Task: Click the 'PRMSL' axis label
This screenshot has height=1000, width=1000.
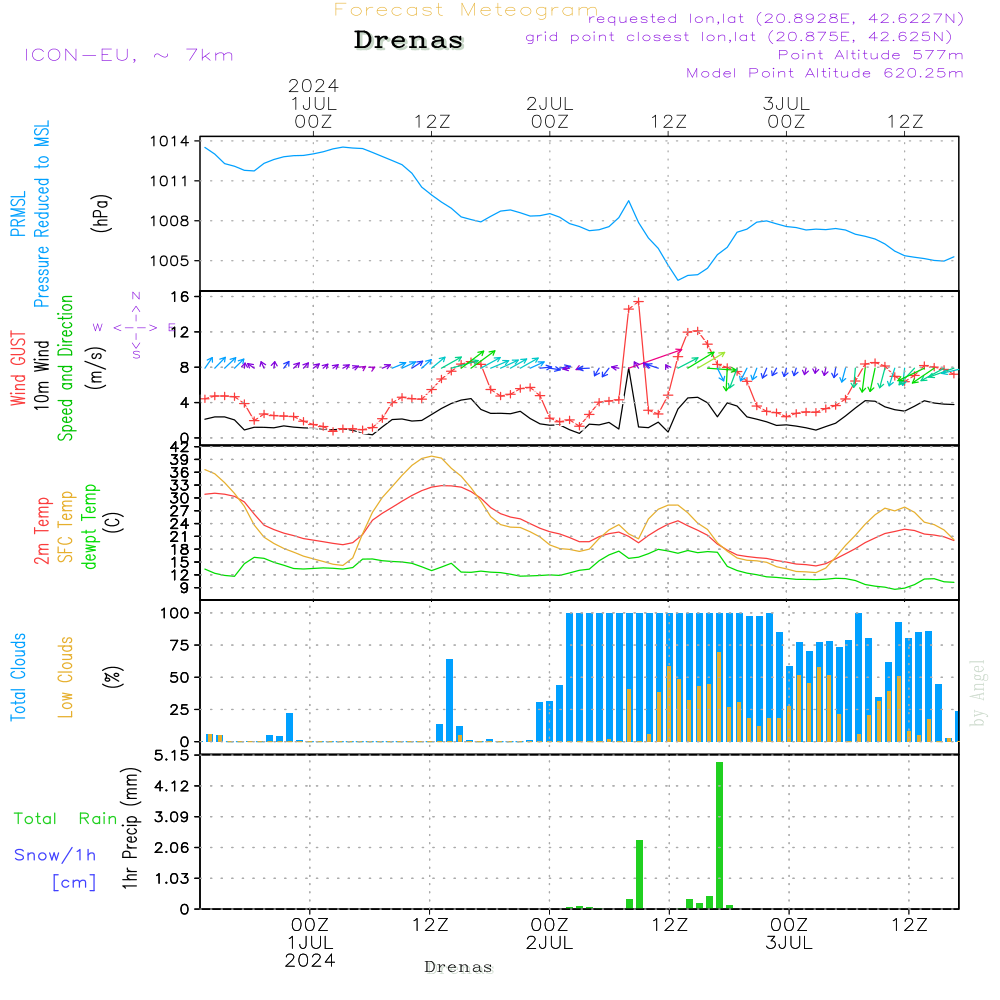Action: tap(18, 214)
